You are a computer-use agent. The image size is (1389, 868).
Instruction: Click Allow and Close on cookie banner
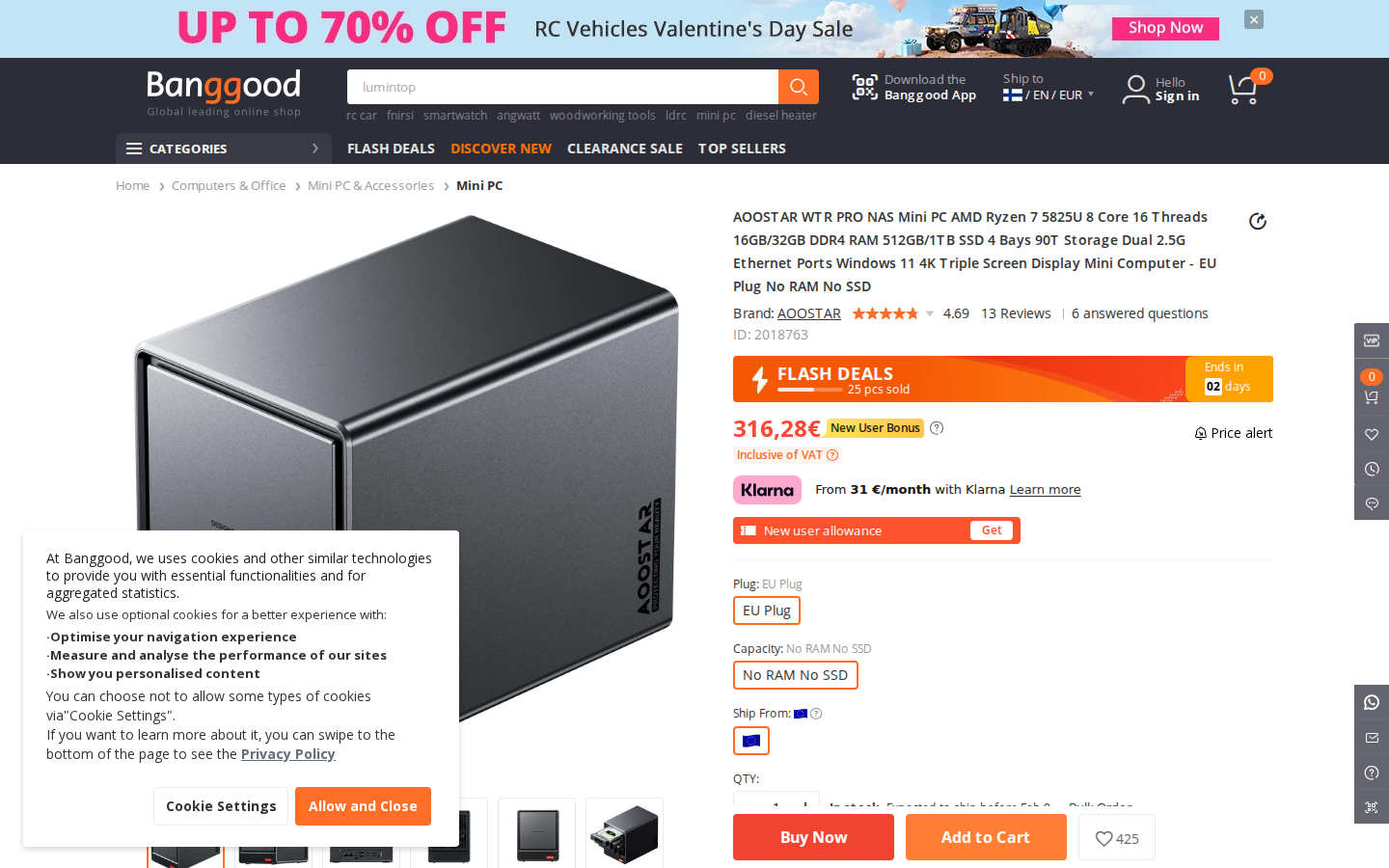(x=363, y=806)
